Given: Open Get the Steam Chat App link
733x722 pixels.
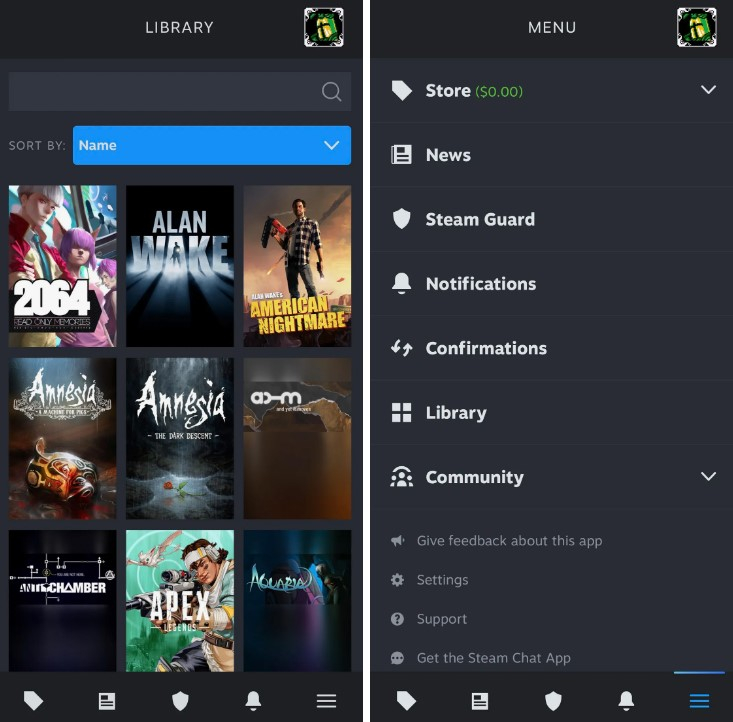Looking at the screenshot, I should (x=493, y=658).
